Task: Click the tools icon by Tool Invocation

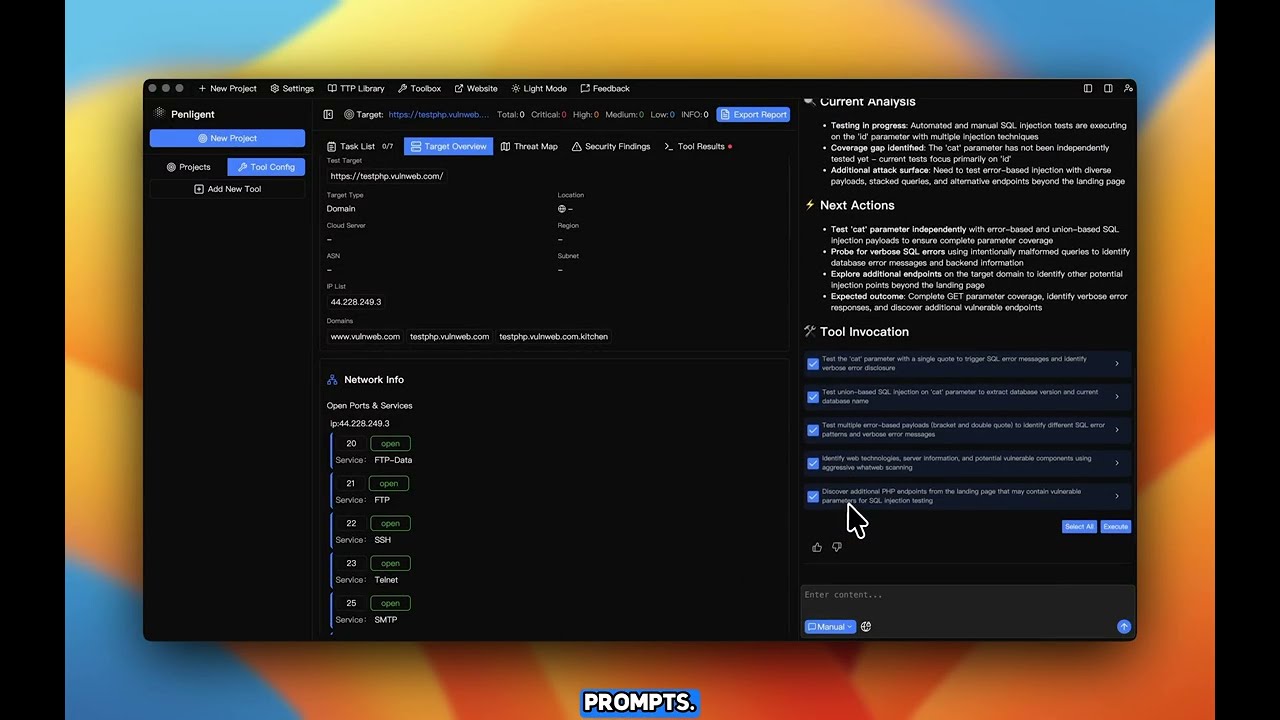Action: point(810,331)
